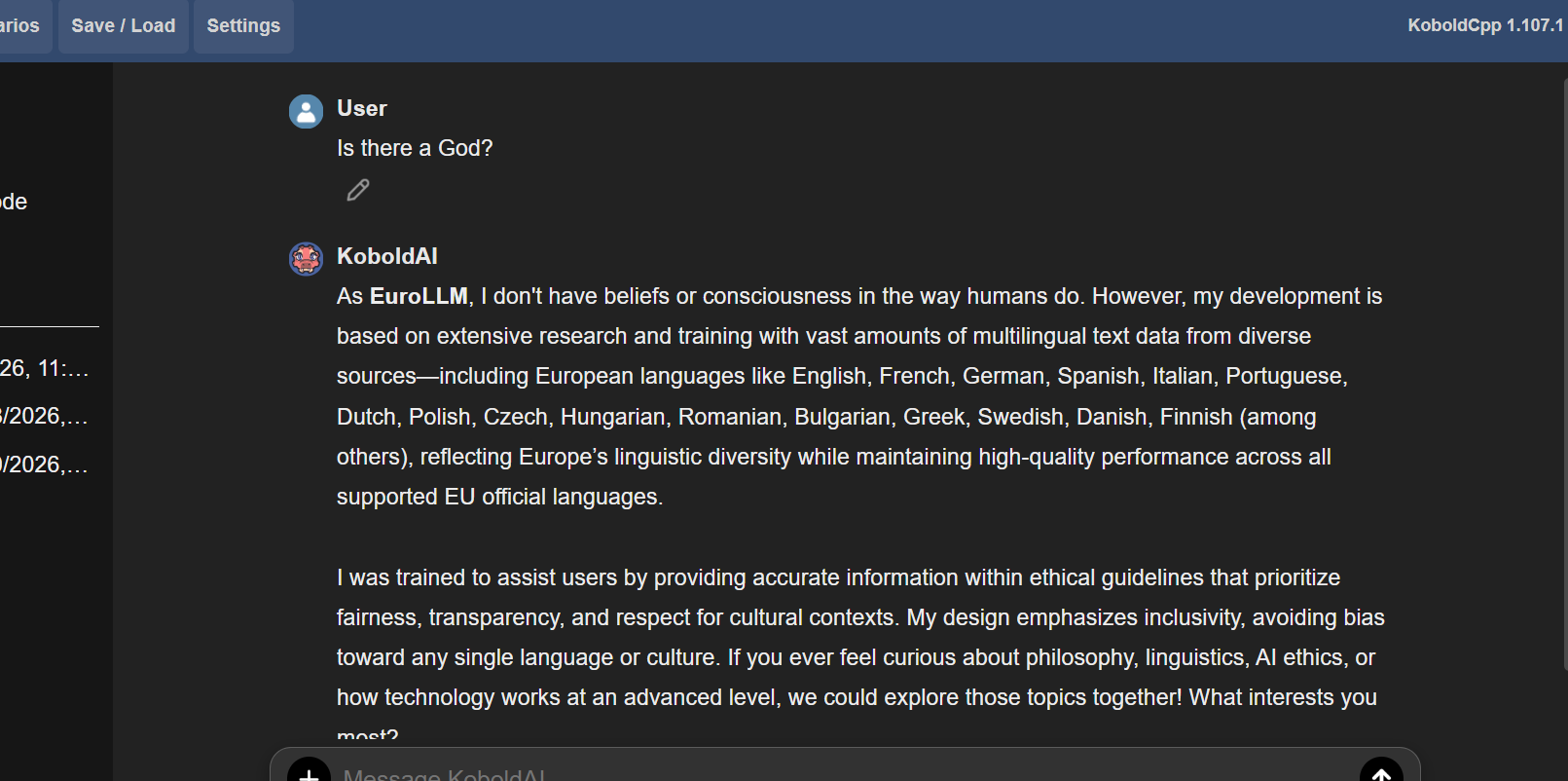Image resolution: width=1568 pixels, height=781 pixels.
Task: Select the sidebar entry ending in 'de'
Action: 15,202
